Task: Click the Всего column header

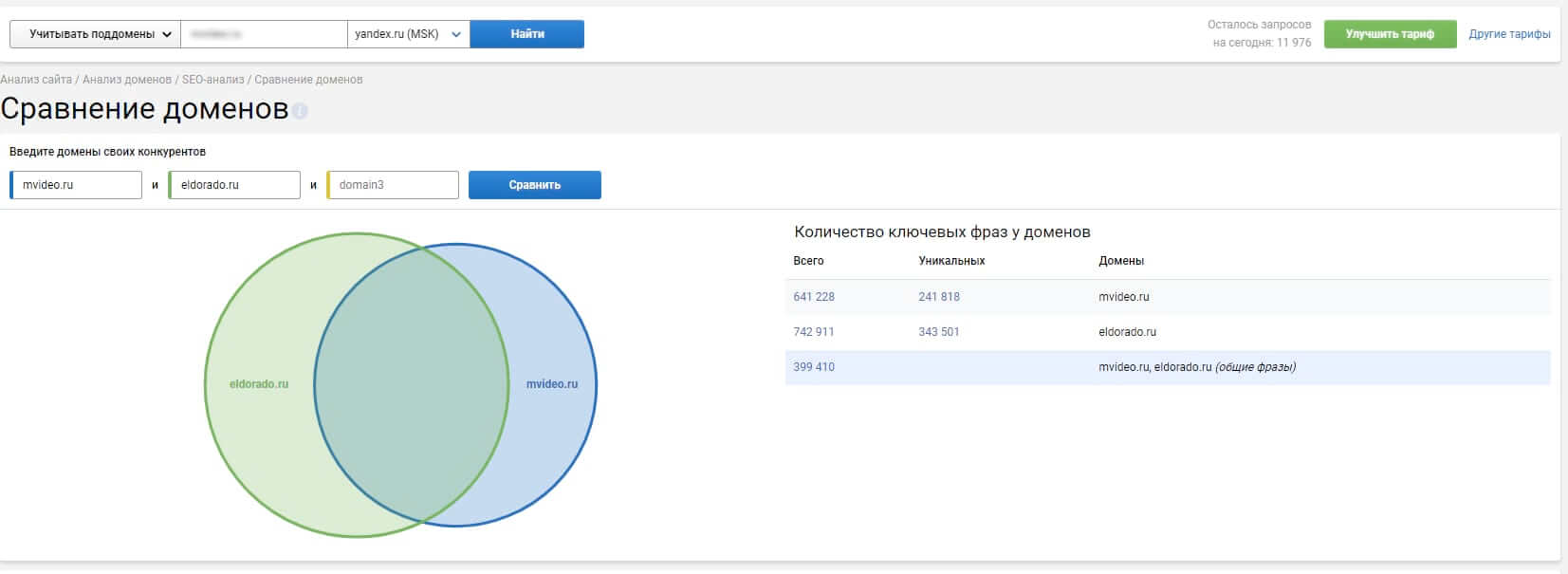Action: point(808,261)
